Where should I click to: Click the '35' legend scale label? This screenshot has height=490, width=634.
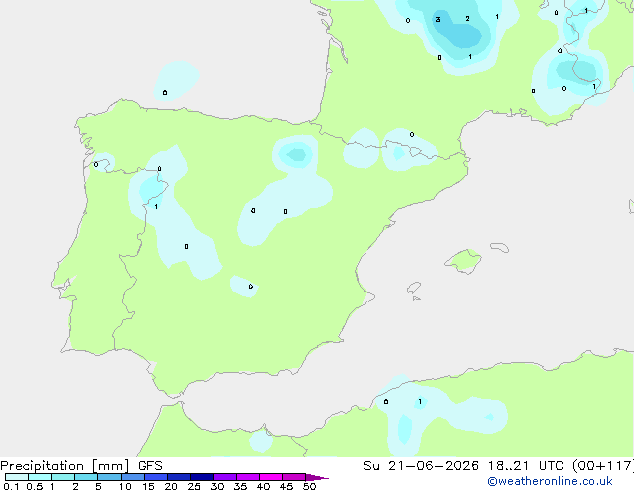[x=240, y=486]
